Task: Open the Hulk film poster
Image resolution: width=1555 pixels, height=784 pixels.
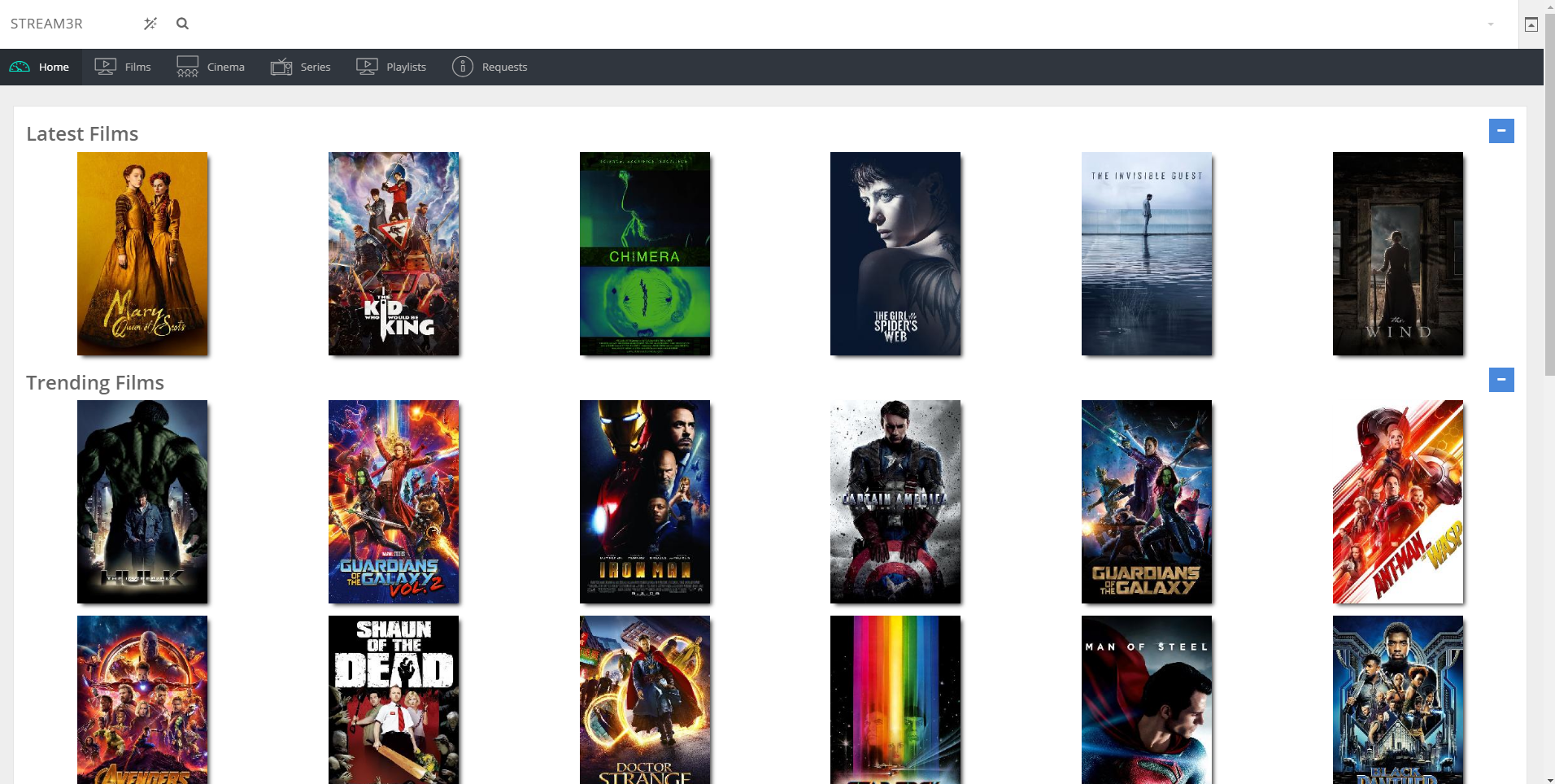Action: [142, 502]
